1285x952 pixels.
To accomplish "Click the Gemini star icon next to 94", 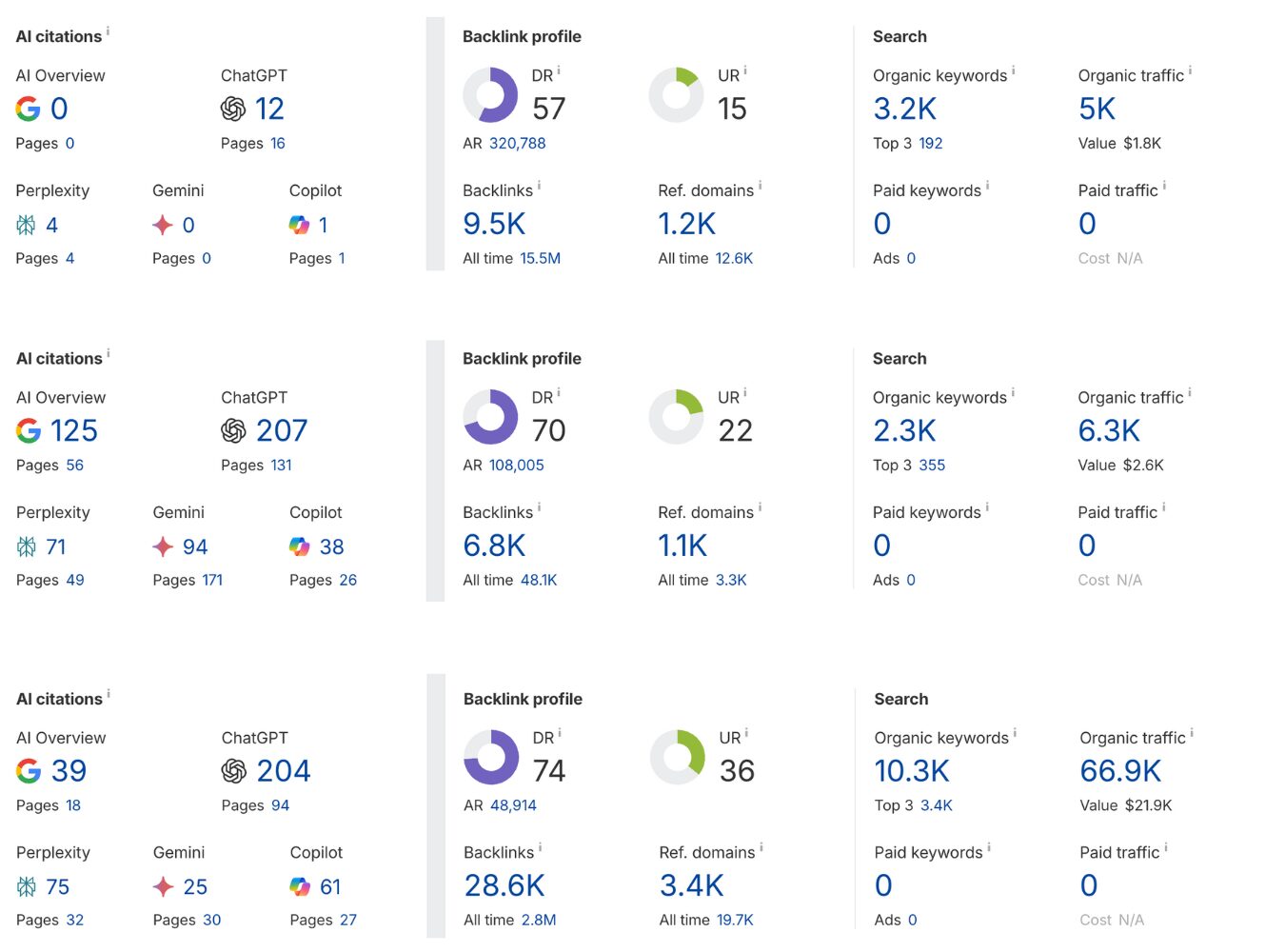I will click(x=163, y=546).
